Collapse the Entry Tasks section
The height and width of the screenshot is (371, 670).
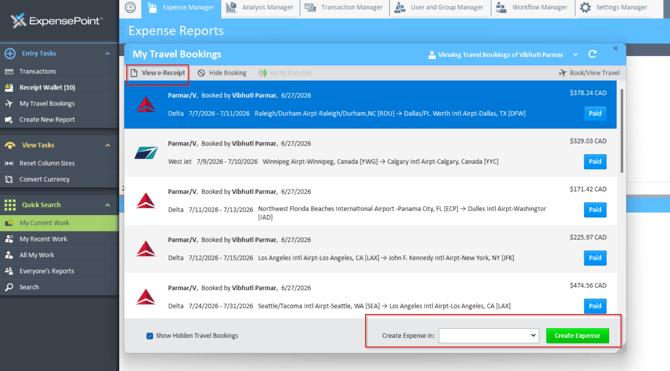click(x=108, y=53)
